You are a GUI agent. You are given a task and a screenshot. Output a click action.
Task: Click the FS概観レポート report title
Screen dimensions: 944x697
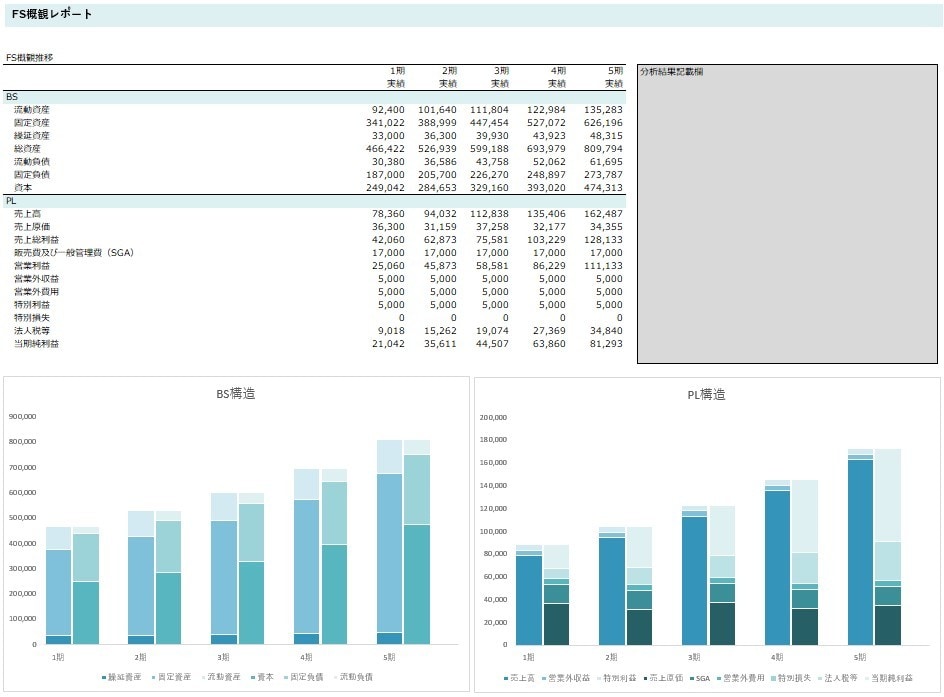coord(52,14)
